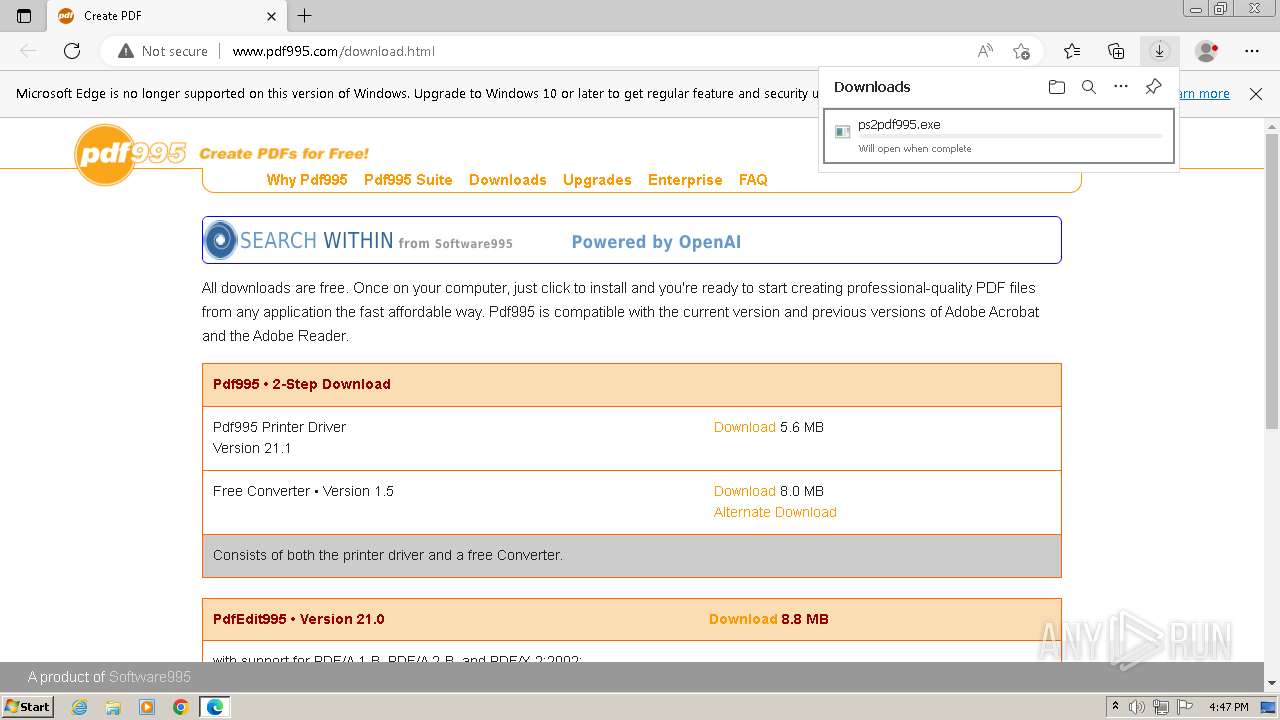The image size is (1280, 720).
Task: Click the Create PDFs for Free slogan
Action: [x=284, y=154]
